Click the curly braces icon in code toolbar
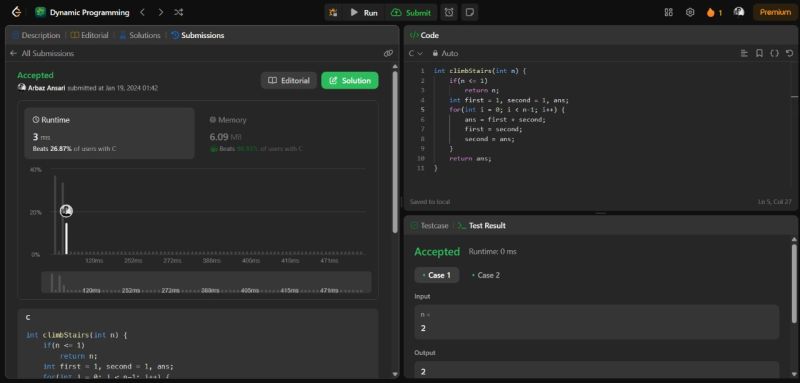The width and height of the screenshot is (800, 383). click(774, 53)
